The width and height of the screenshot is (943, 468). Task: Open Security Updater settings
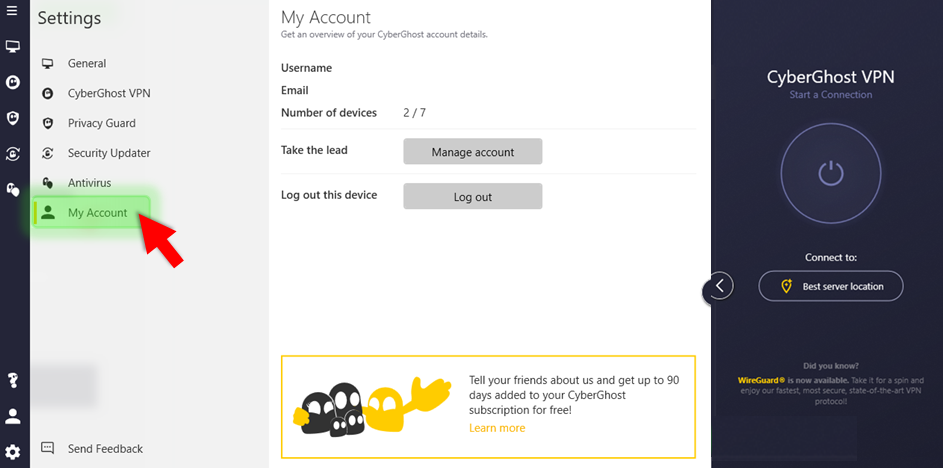click(x=108, y=154)
